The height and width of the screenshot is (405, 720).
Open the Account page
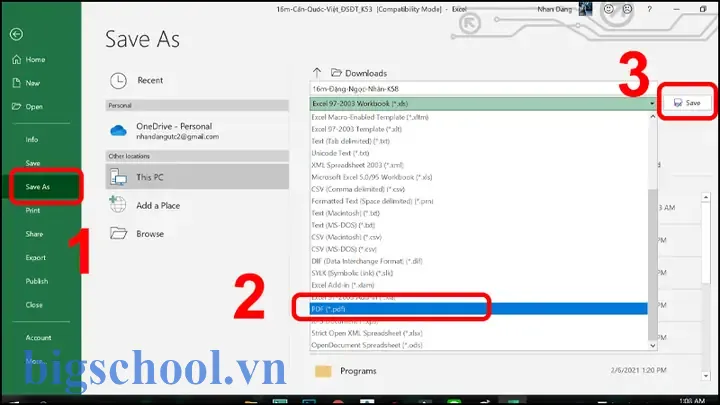click(x=39, y=338)
